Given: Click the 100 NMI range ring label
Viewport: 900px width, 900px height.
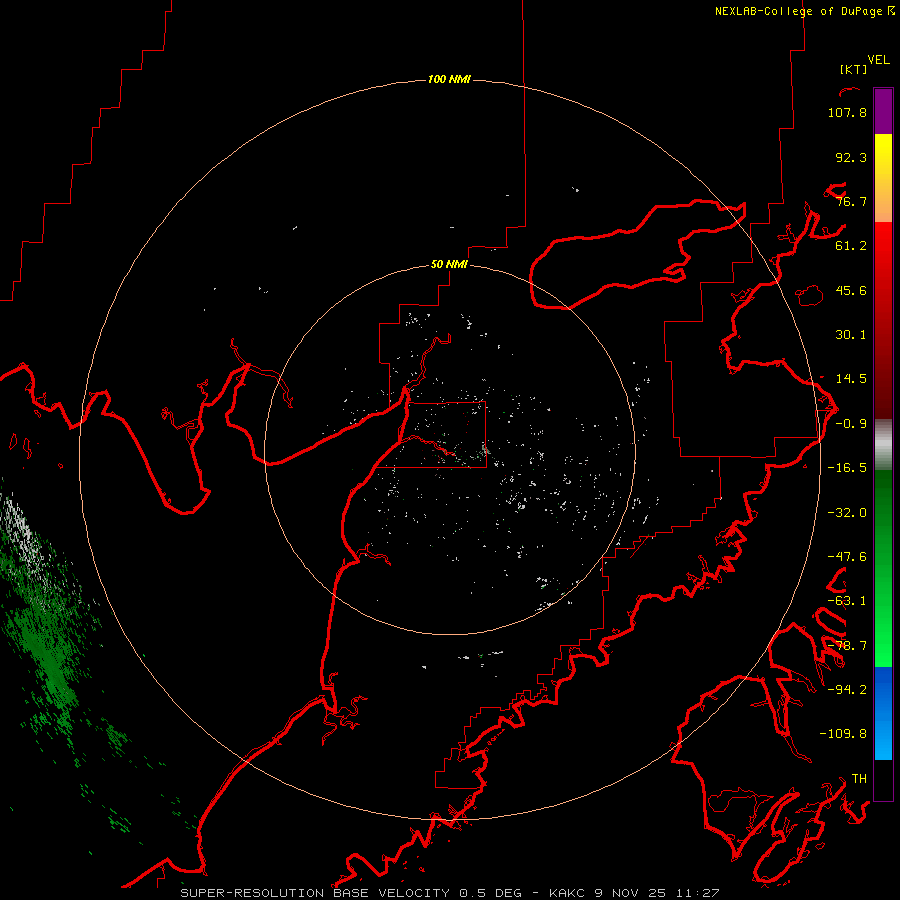Looking at the screenshot, I should [x=449, y=79].
